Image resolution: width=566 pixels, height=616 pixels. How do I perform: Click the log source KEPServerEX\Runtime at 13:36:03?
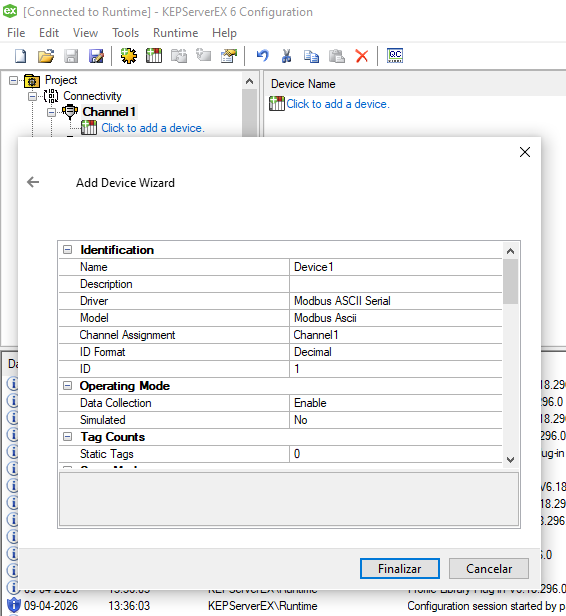tap(262, 606)
